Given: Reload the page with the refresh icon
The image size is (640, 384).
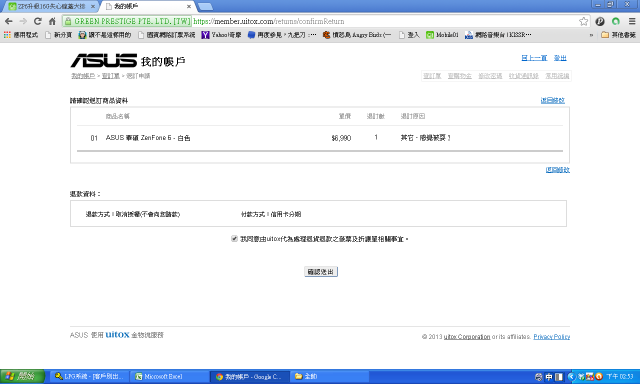Looking at the screenshot, I should [38, 21].
